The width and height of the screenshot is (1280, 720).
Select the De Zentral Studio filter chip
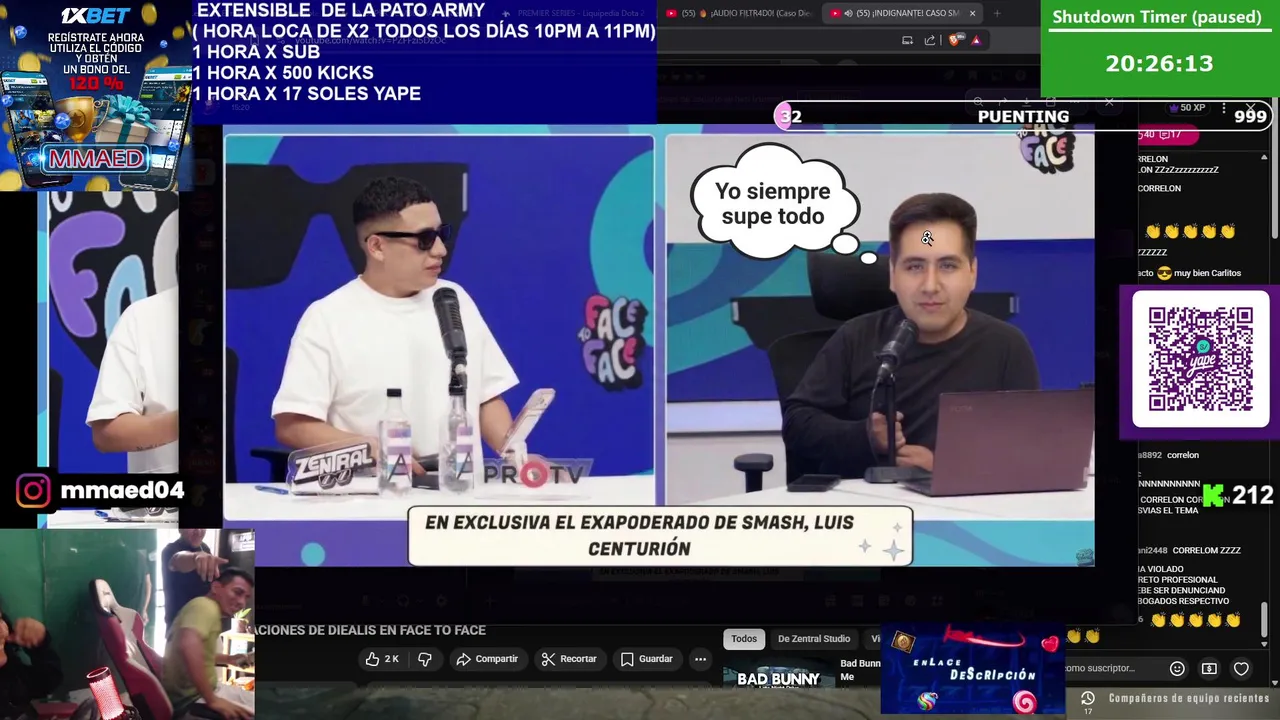814,639
